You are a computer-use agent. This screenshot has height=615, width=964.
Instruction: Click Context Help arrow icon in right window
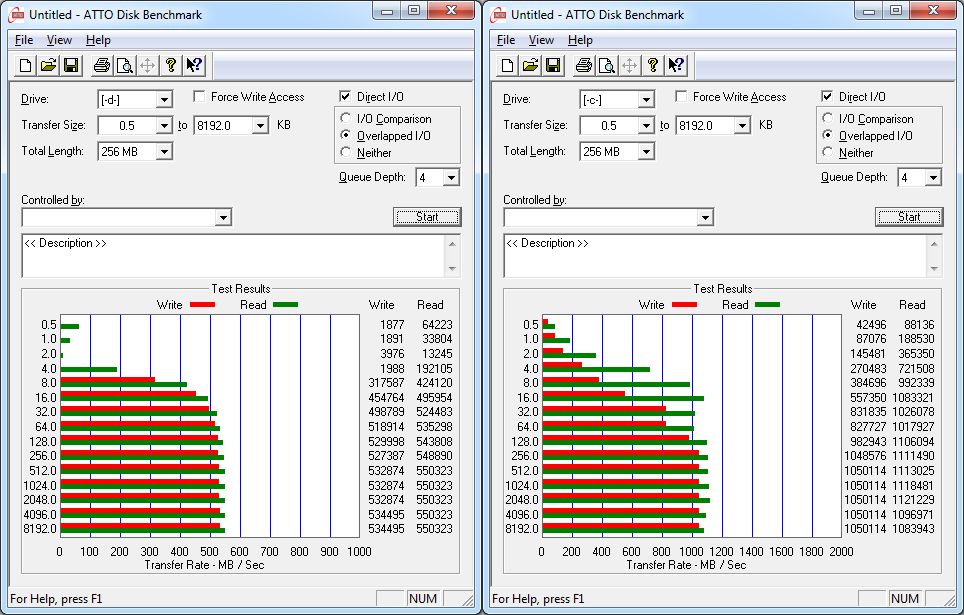676,65
